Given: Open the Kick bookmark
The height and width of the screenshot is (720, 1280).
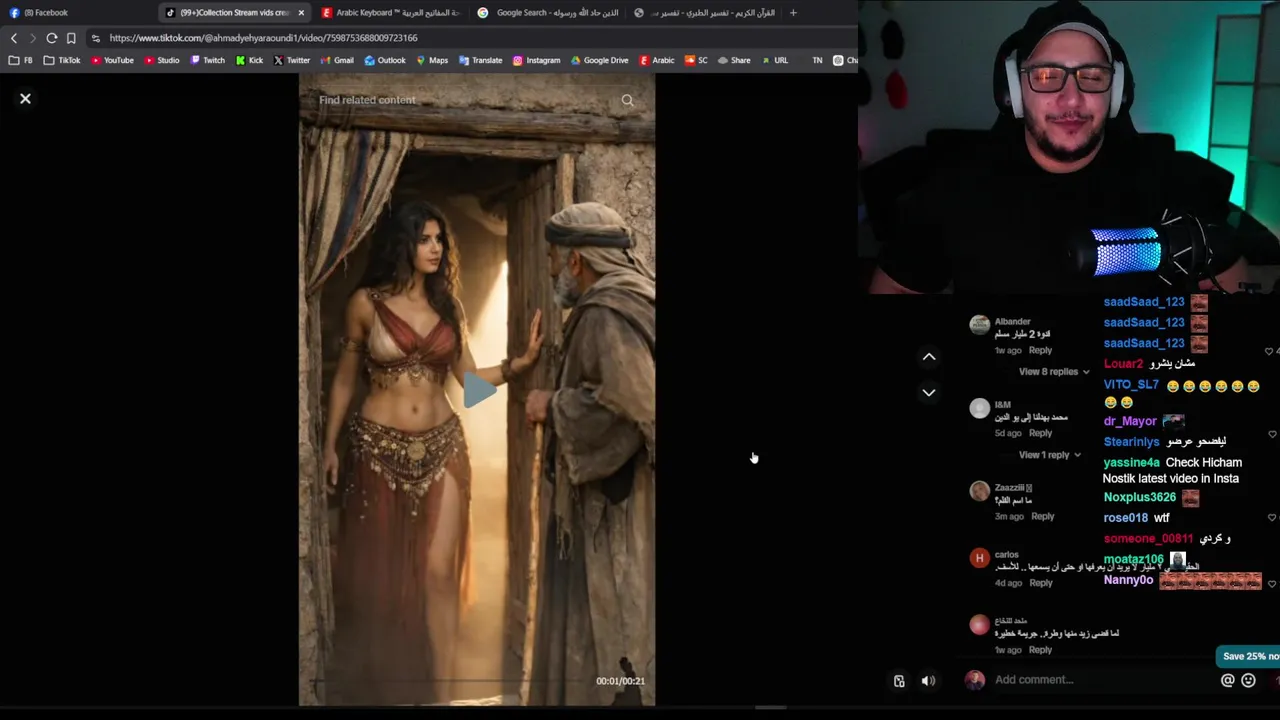Looking at the screenshot, I should pyautogui.click(x=250, y=60).
